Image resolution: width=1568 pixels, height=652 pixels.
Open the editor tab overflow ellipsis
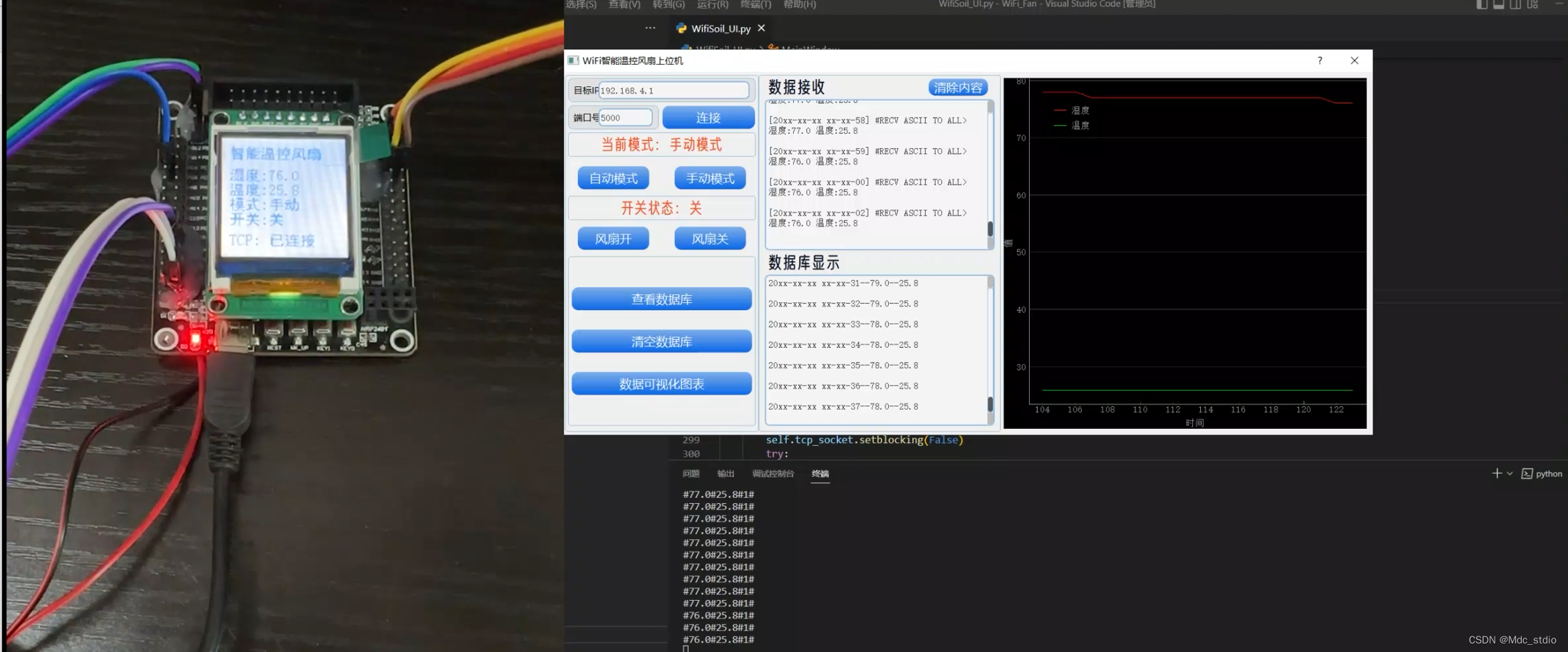(x=650, y=28)
